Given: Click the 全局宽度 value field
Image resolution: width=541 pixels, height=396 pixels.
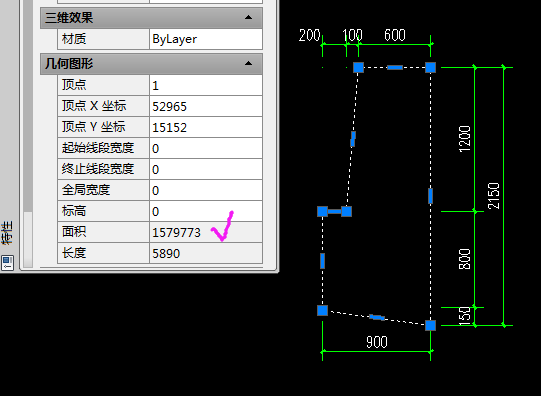Looking at the screenshot, I should [x=206, y=190].
